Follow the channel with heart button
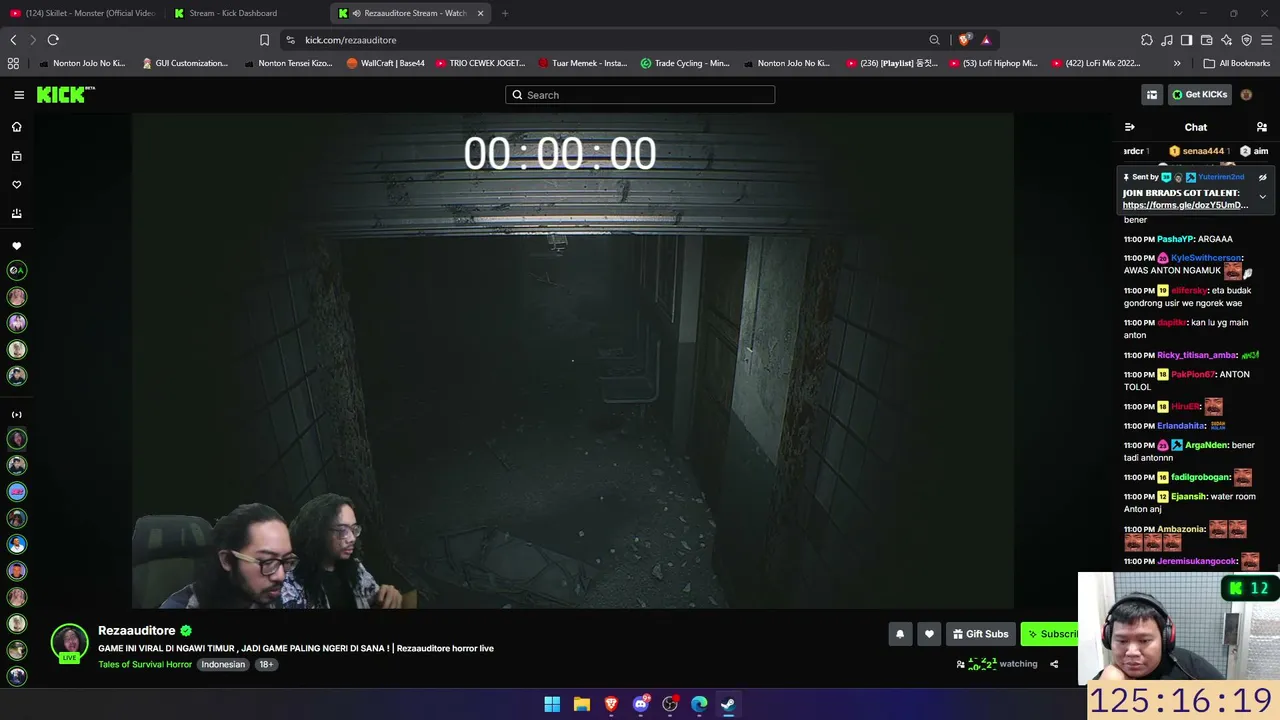The height and width of the screenshot is (720, 1280). [x=929, y=634]
